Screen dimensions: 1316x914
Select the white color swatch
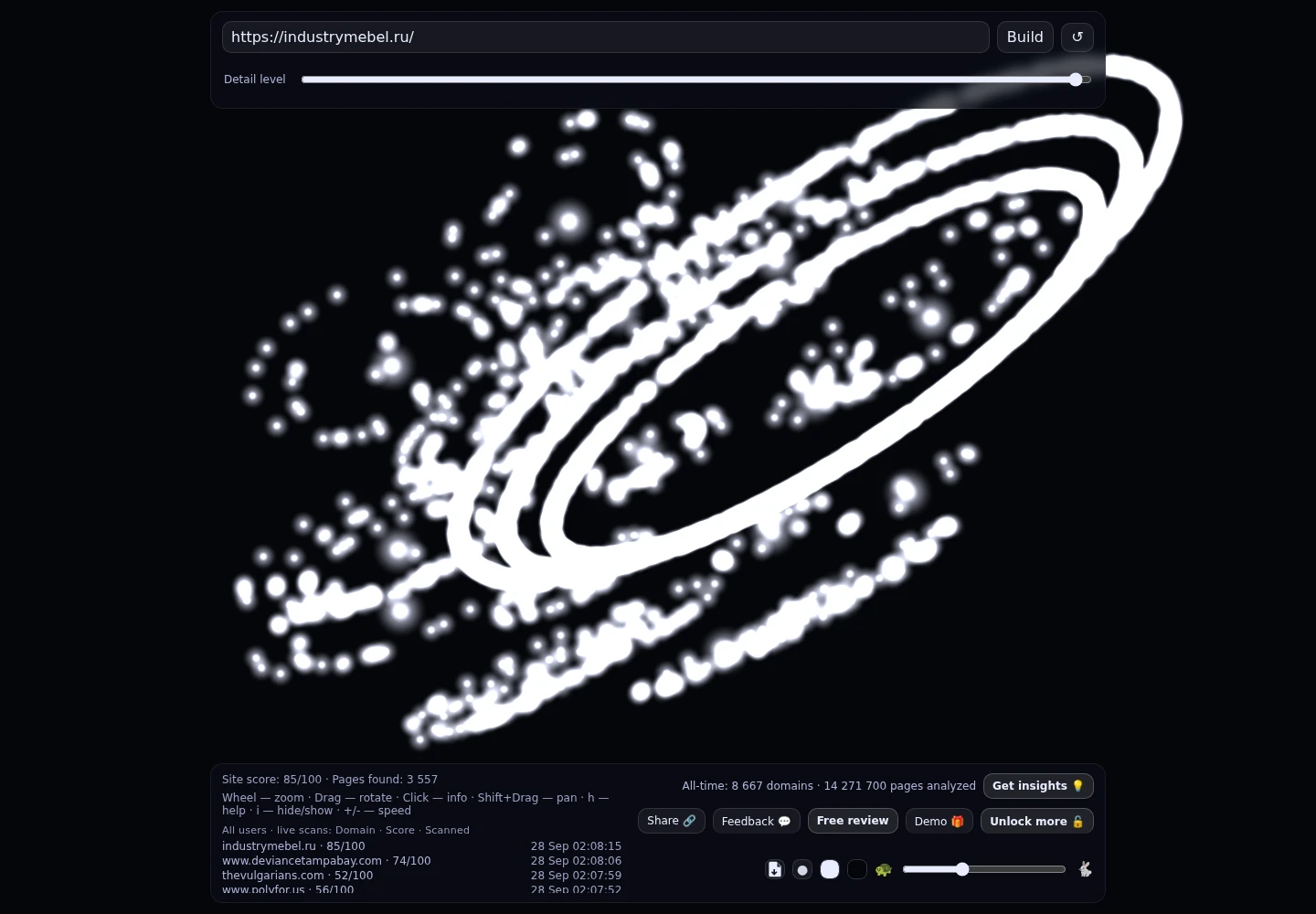pyautogui.click(x=830, y=869)
